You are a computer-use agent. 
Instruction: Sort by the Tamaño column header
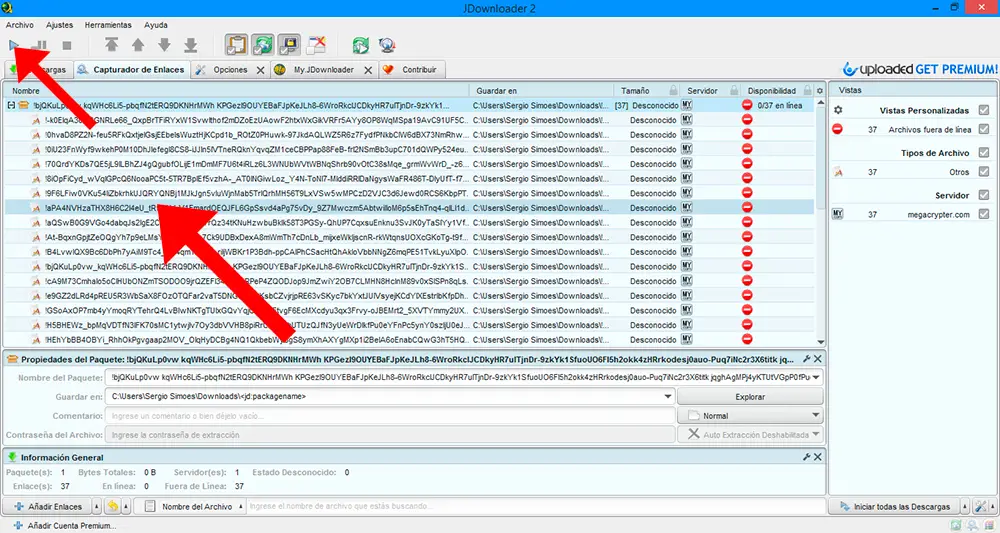tap(646, 91)
